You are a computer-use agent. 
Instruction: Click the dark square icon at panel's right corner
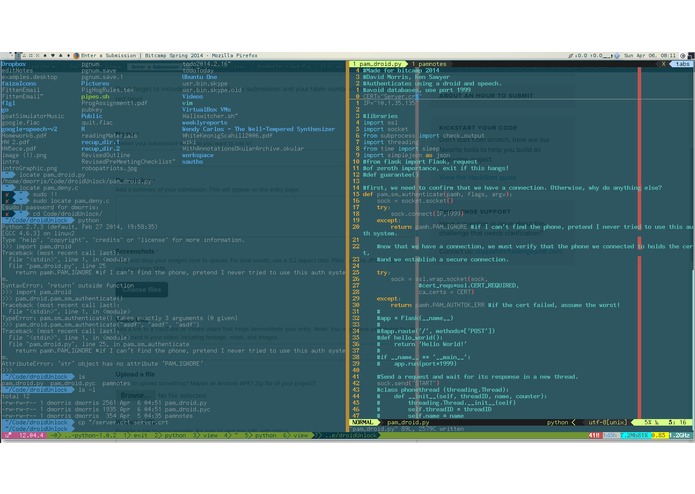(x=691, y=56)
